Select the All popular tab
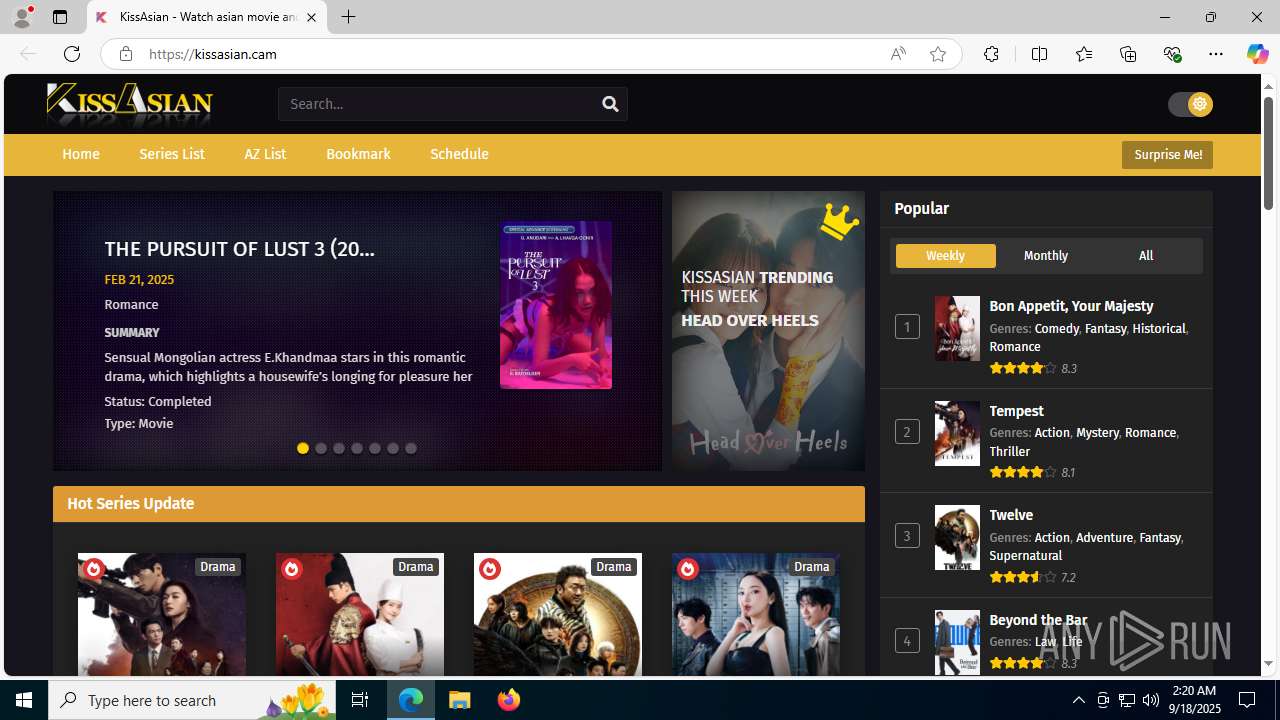 (x=1146, y=256)
